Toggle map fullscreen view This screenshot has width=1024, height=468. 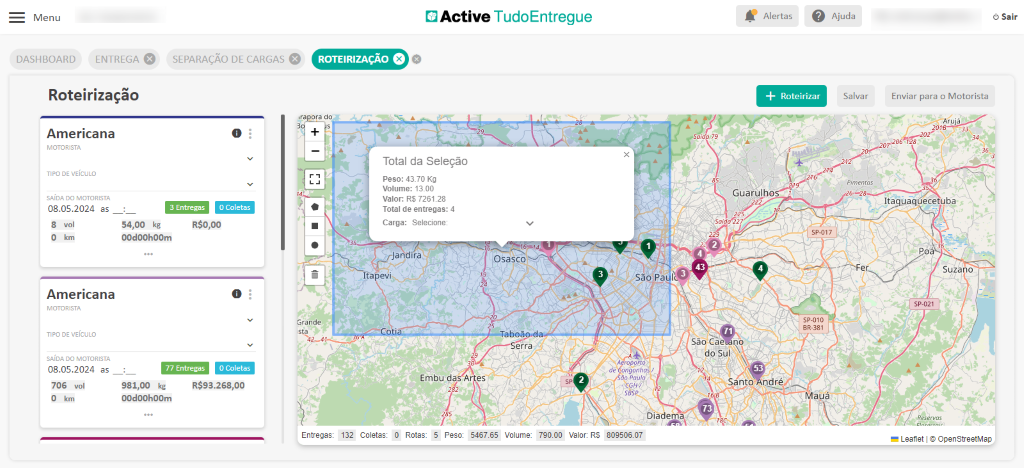pos(315,179)
